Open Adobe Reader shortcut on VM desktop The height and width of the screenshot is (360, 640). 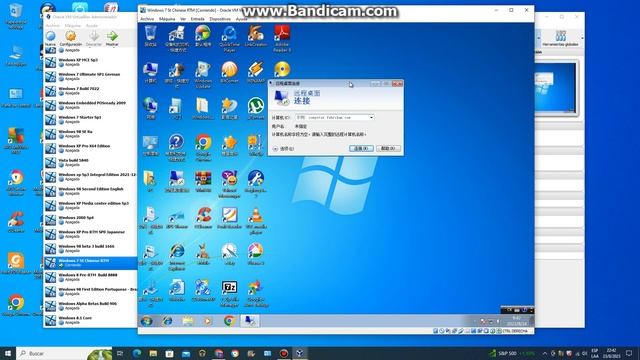(282, 38)
